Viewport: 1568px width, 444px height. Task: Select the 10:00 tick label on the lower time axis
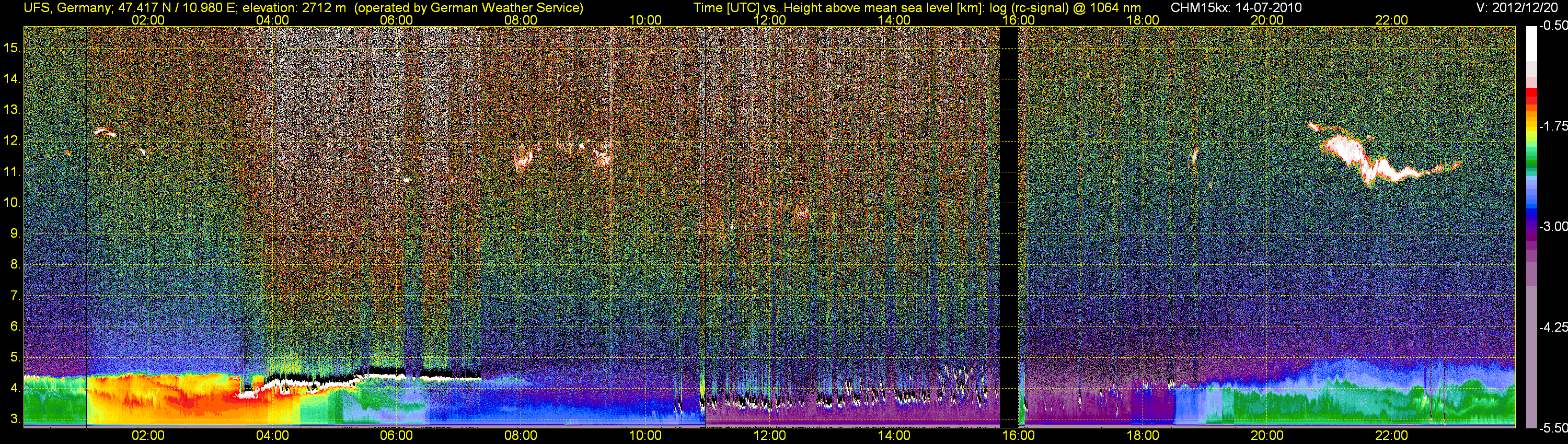(645, 436)
